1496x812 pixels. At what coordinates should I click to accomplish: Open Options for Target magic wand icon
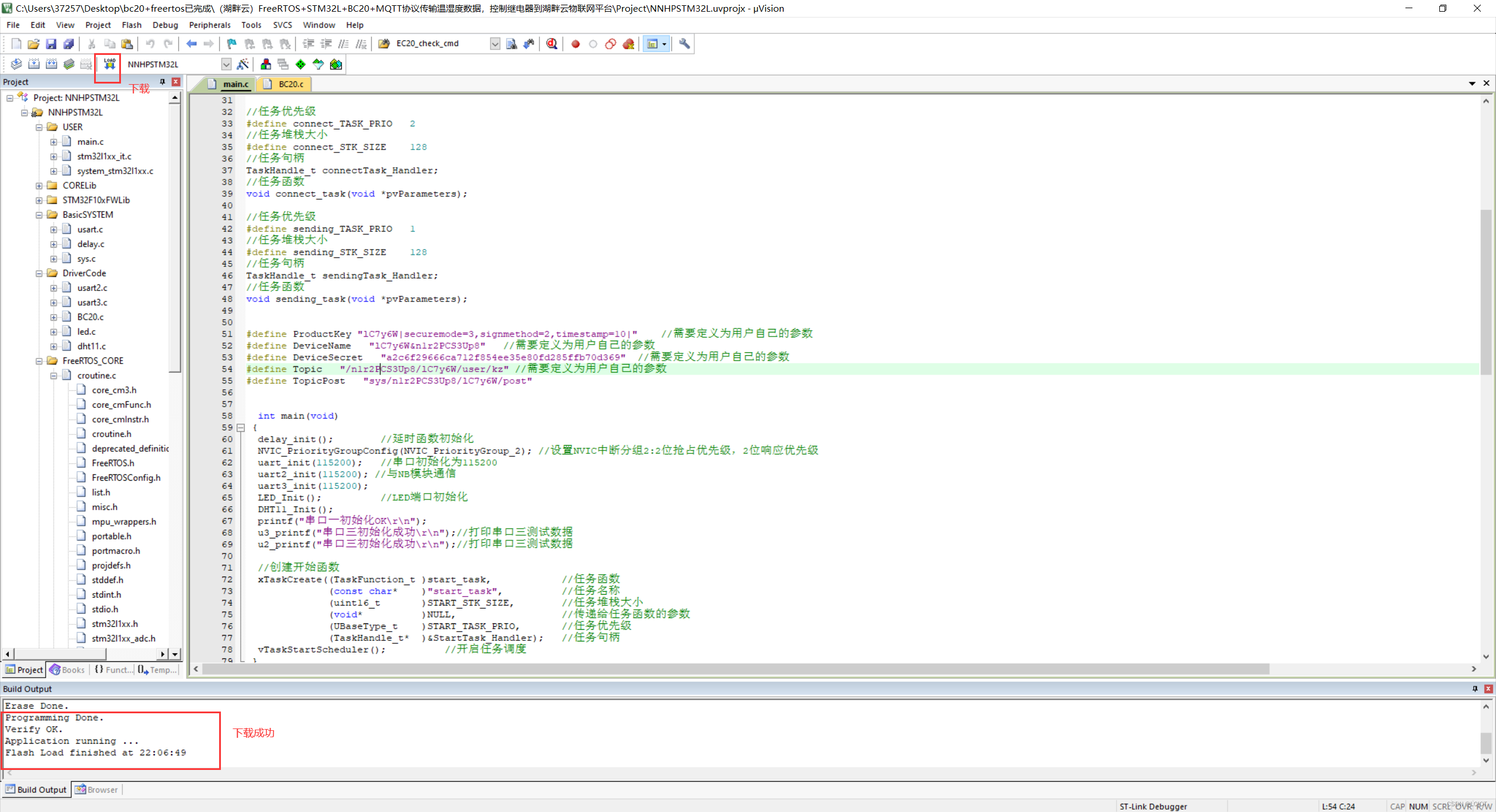point(243,64)
